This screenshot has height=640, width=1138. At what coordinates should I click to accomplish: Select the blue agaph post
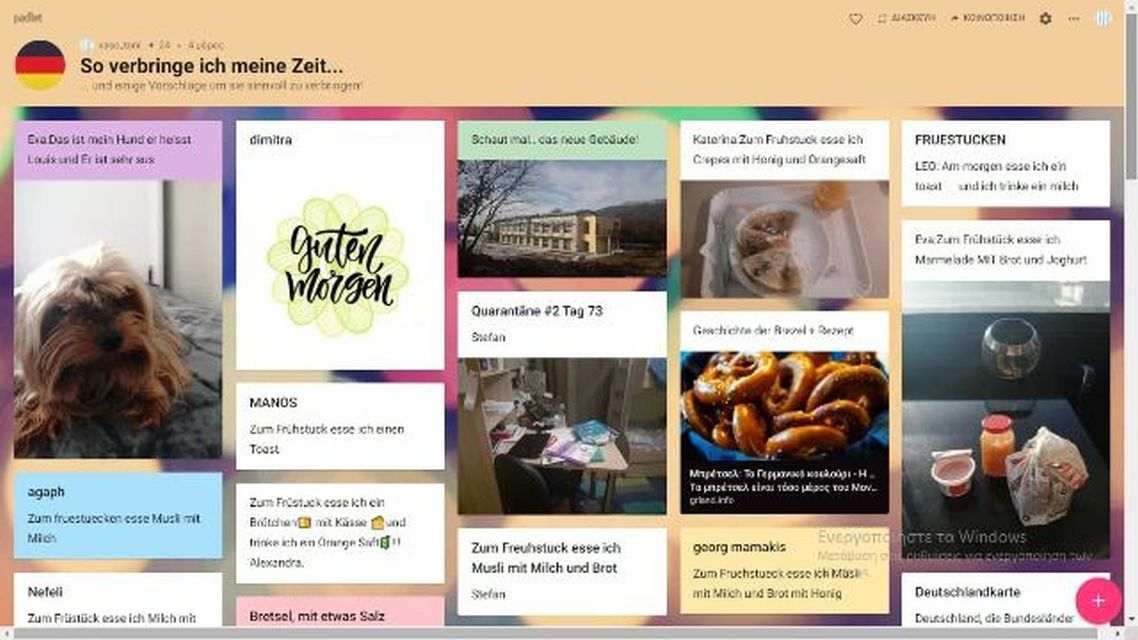tap(118, 515)
